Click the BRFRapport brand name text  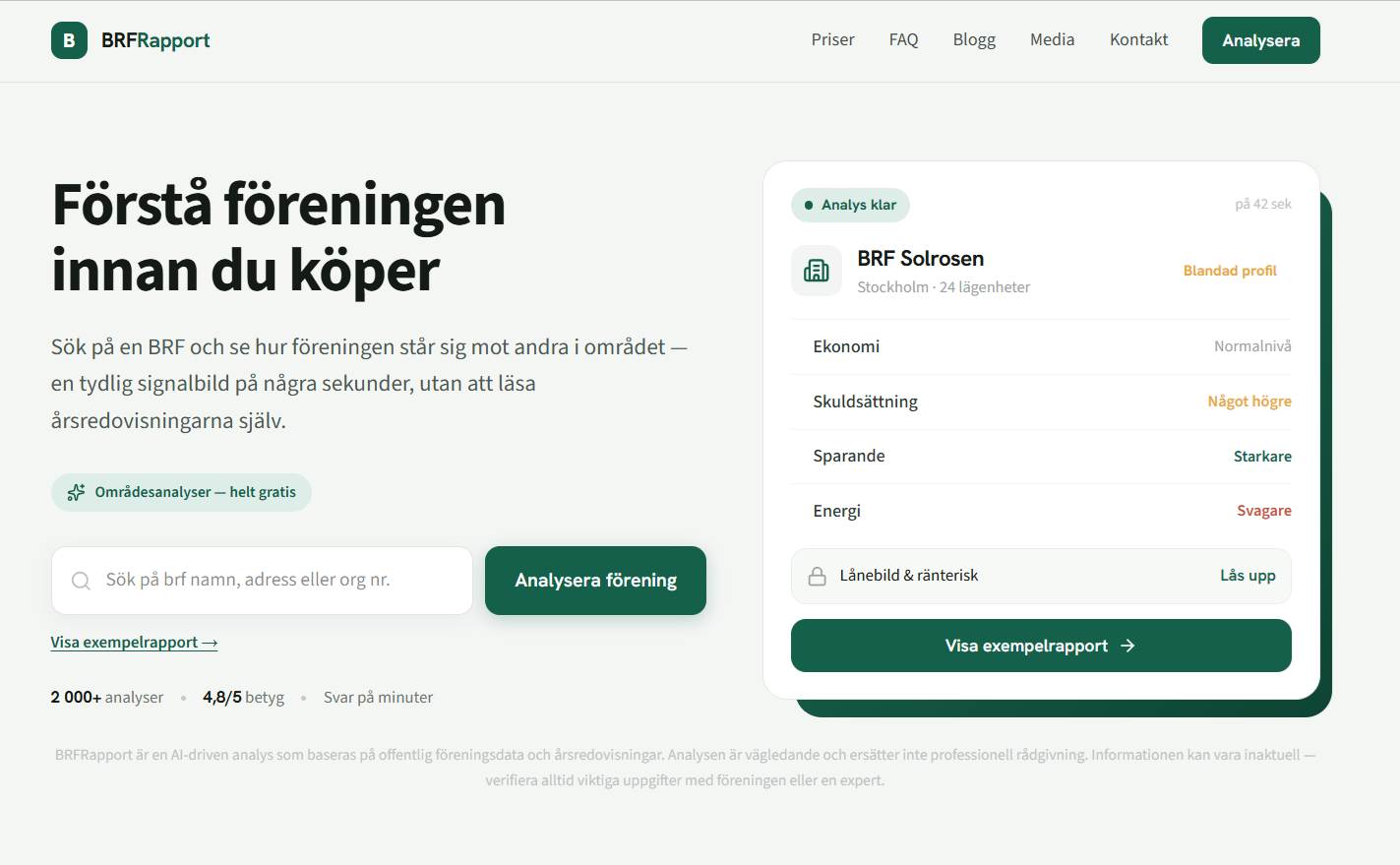point(155,40)
